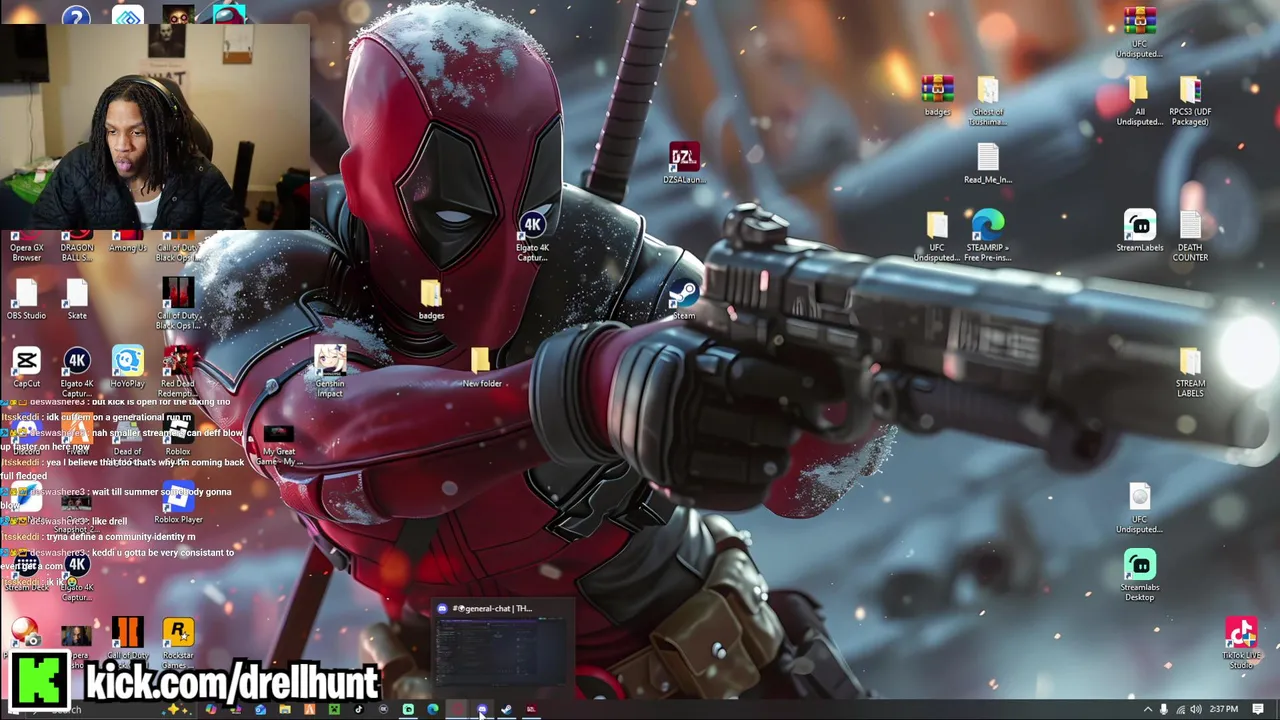This screenshot has width=1280, height=720.
Task: Open STREAM LABELS folder
Action: pyautogui.click(x=1190, y=372)
